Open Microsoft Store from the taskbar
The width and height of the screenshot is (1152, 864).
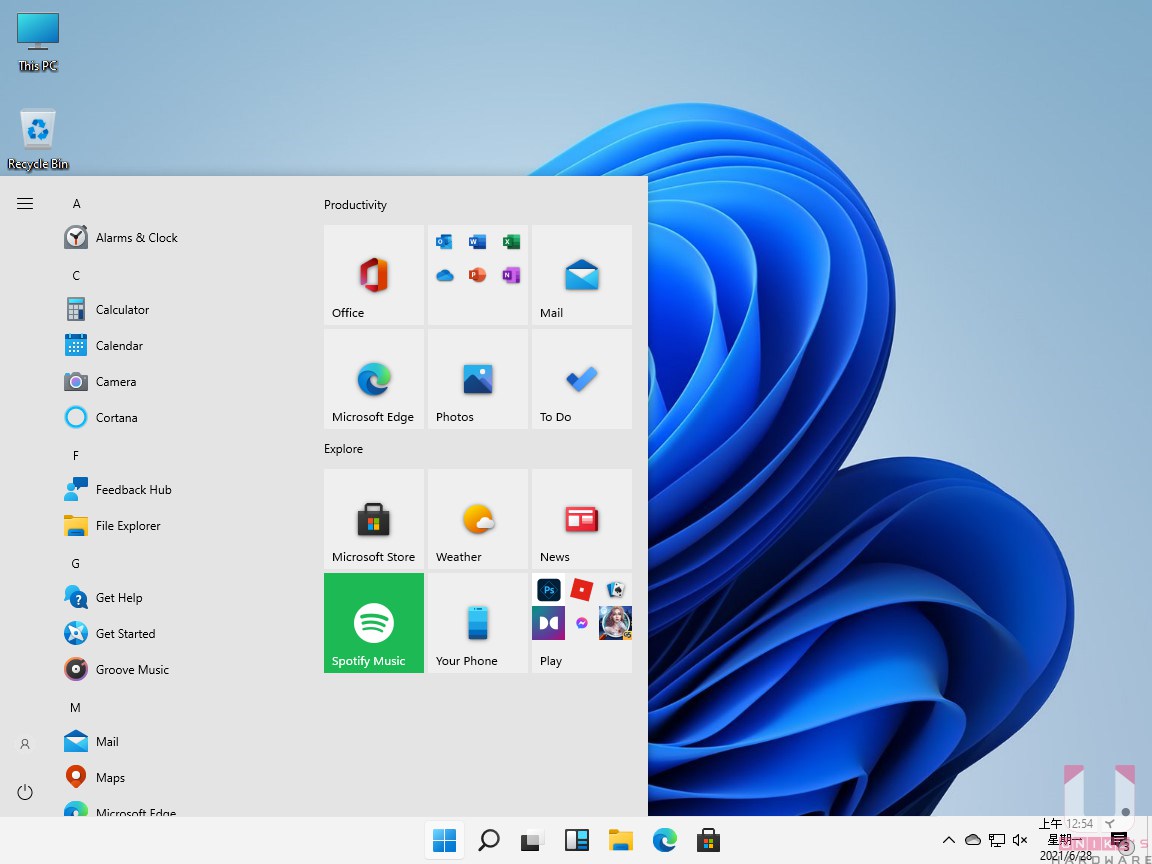coord(708,840)
